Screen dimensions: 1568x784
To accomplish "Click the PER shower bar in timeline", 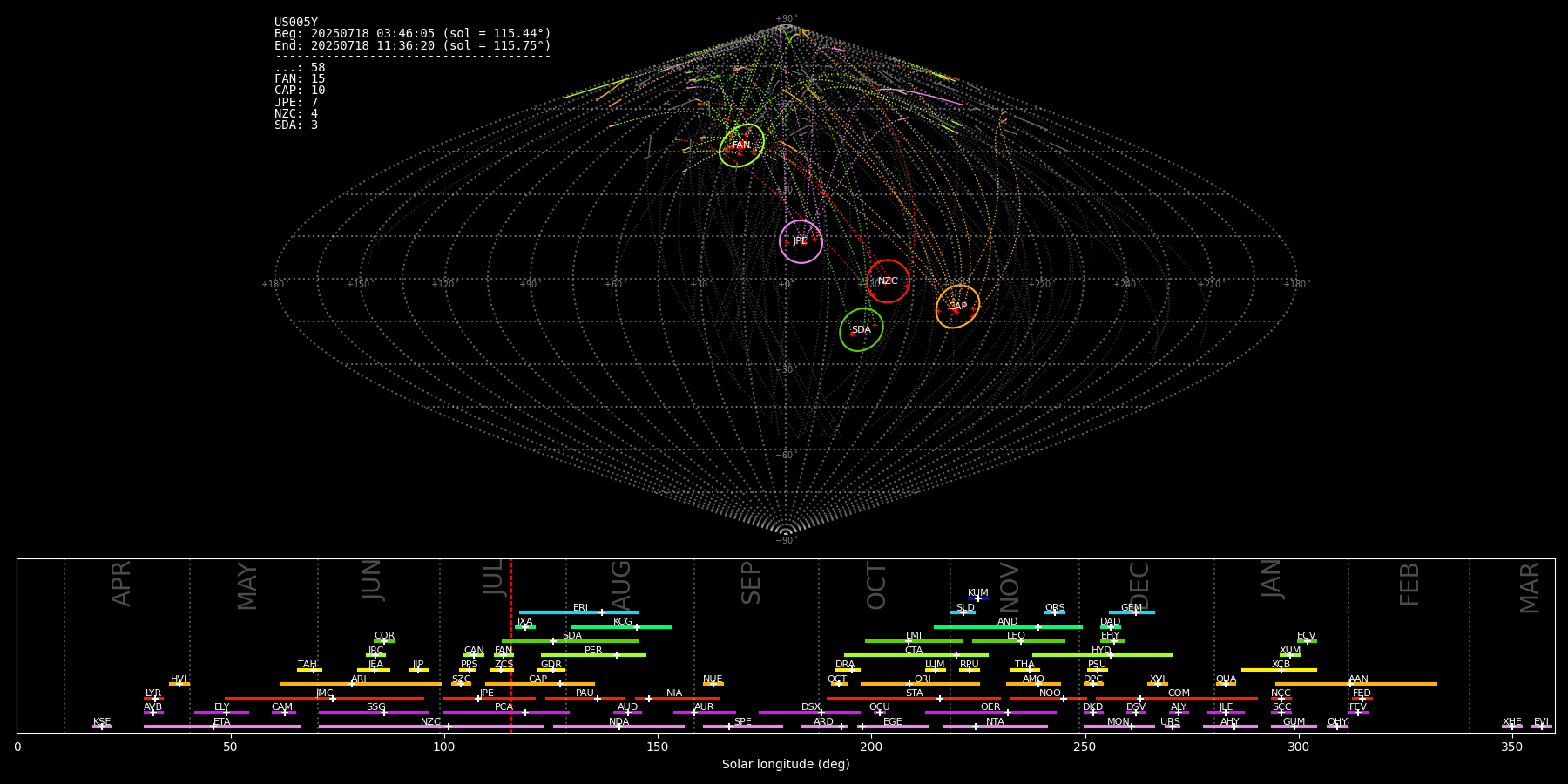I will 593,655.
